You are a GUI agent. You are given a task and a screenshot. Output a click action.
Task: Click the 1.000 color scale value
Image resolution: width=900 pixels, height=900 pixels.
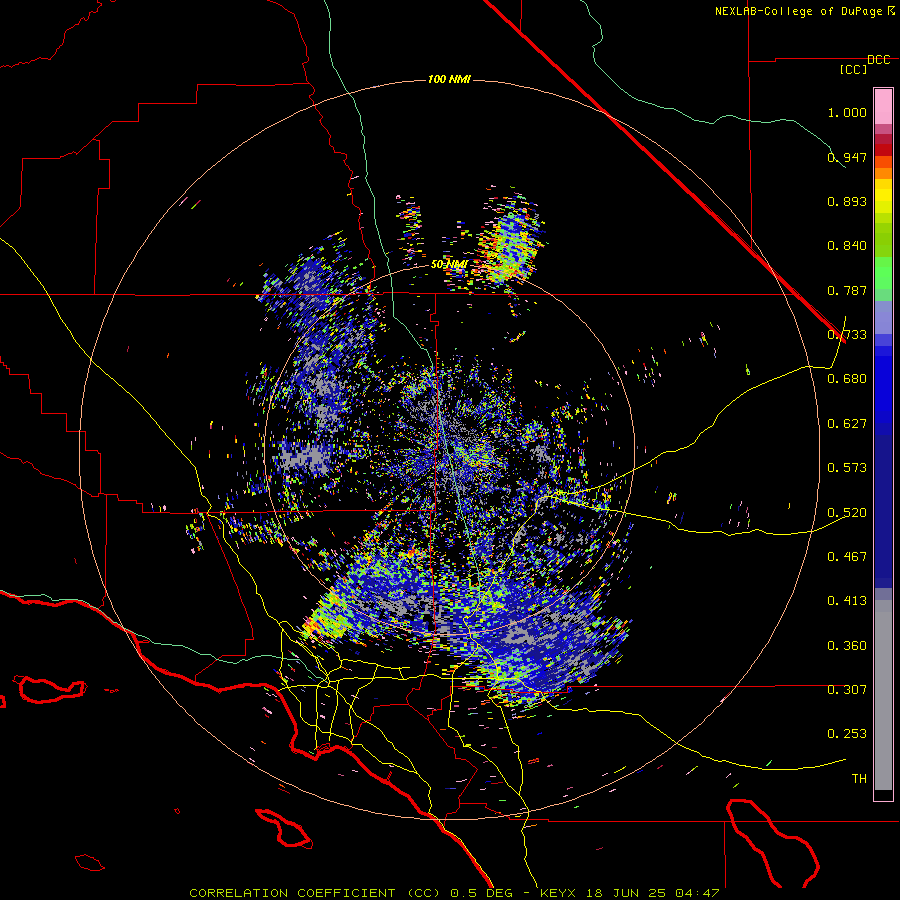tap(847, 112)
